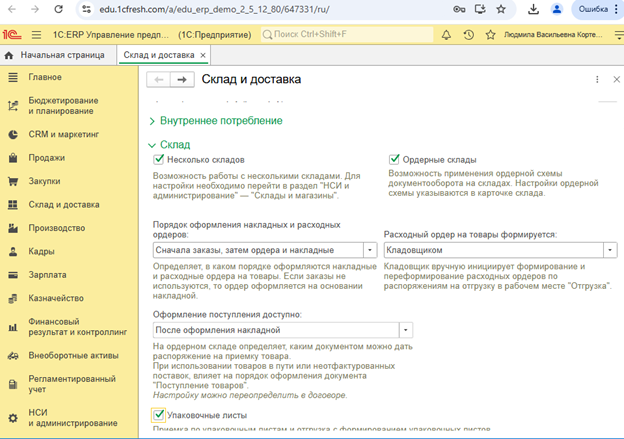Click the Склад и доставка grid icon

coord(13,205)
